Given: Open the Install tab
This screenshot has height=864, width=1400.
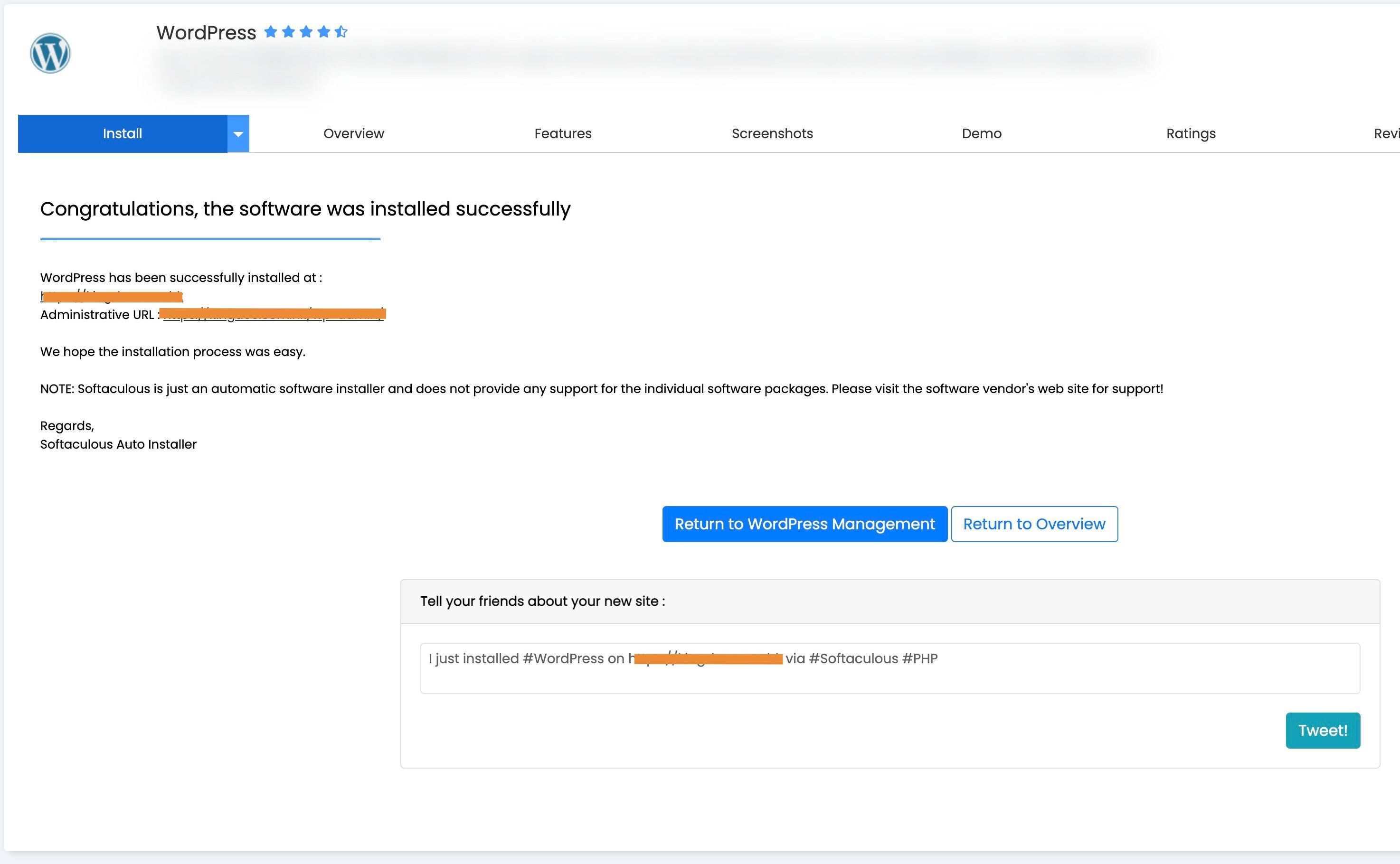Looking at the screenshot, I should click(123, 134).
